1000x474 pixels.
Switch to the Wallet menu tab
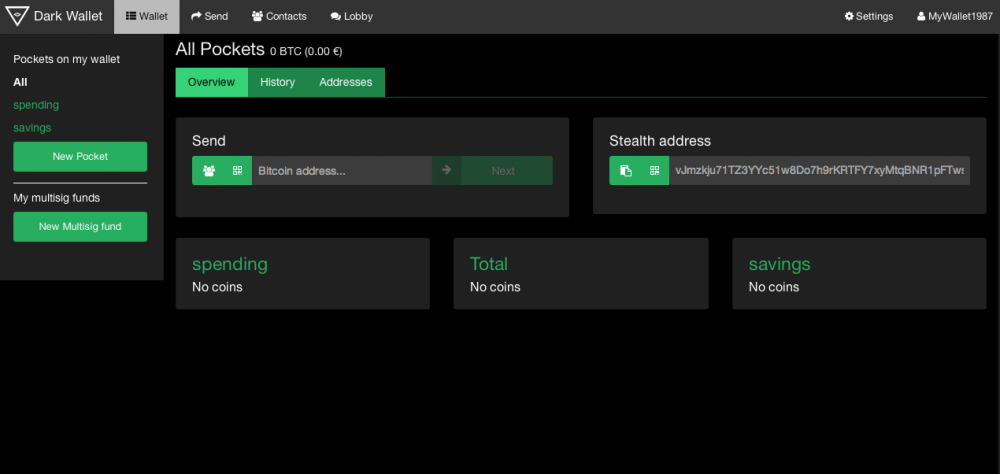147,17
